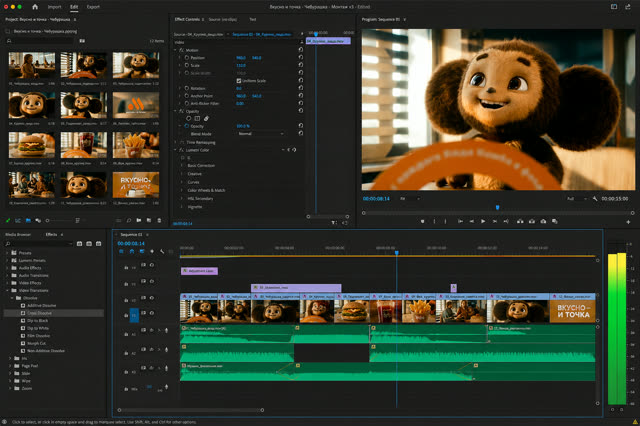The height and width of the screenshot is (426, 640).
Task: Open the Program monitor button editor plus icon
Action: (x=628, y=222)
